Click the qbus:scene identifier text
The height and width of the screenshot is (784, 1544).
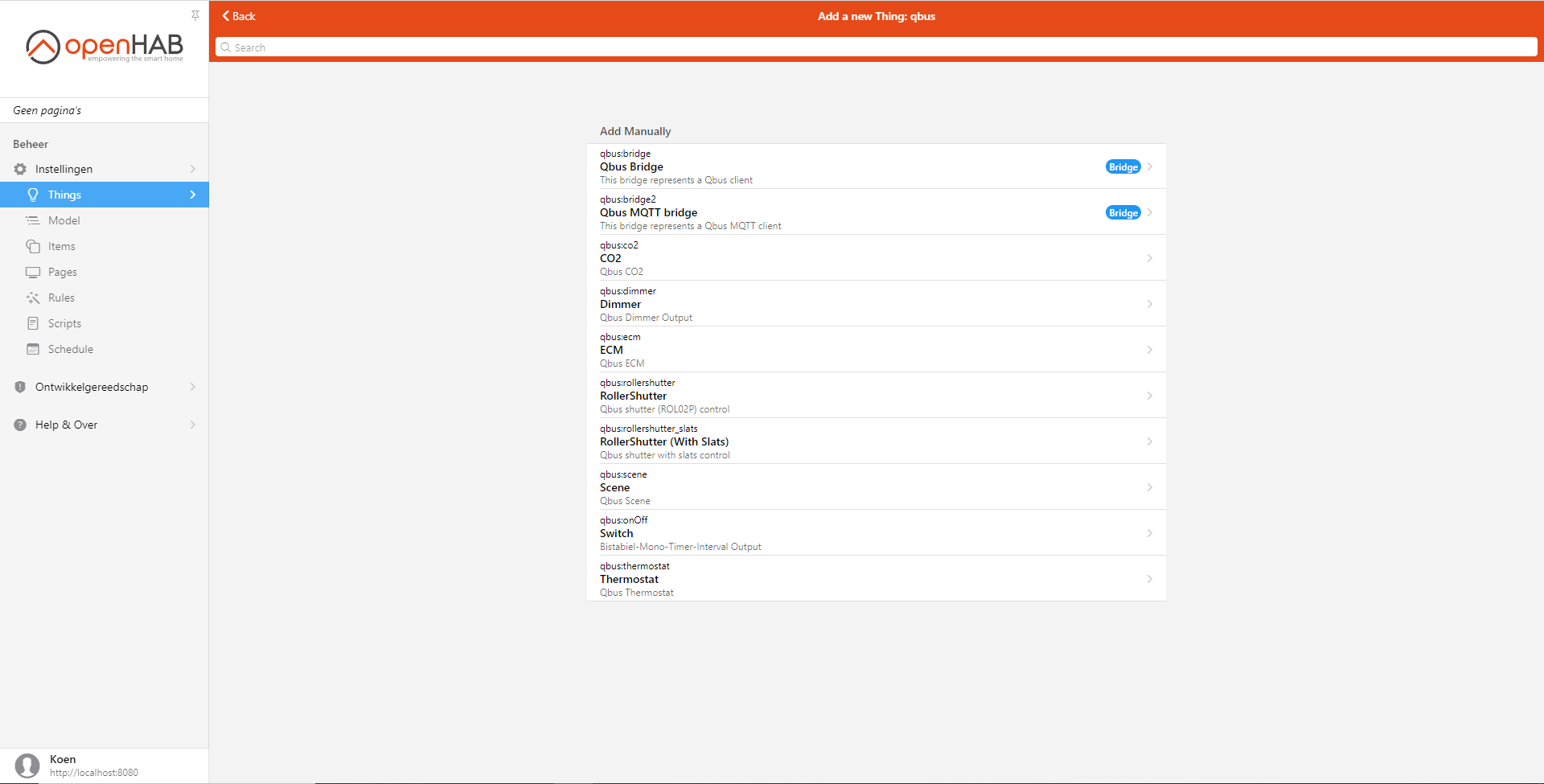tap(623, 474)
